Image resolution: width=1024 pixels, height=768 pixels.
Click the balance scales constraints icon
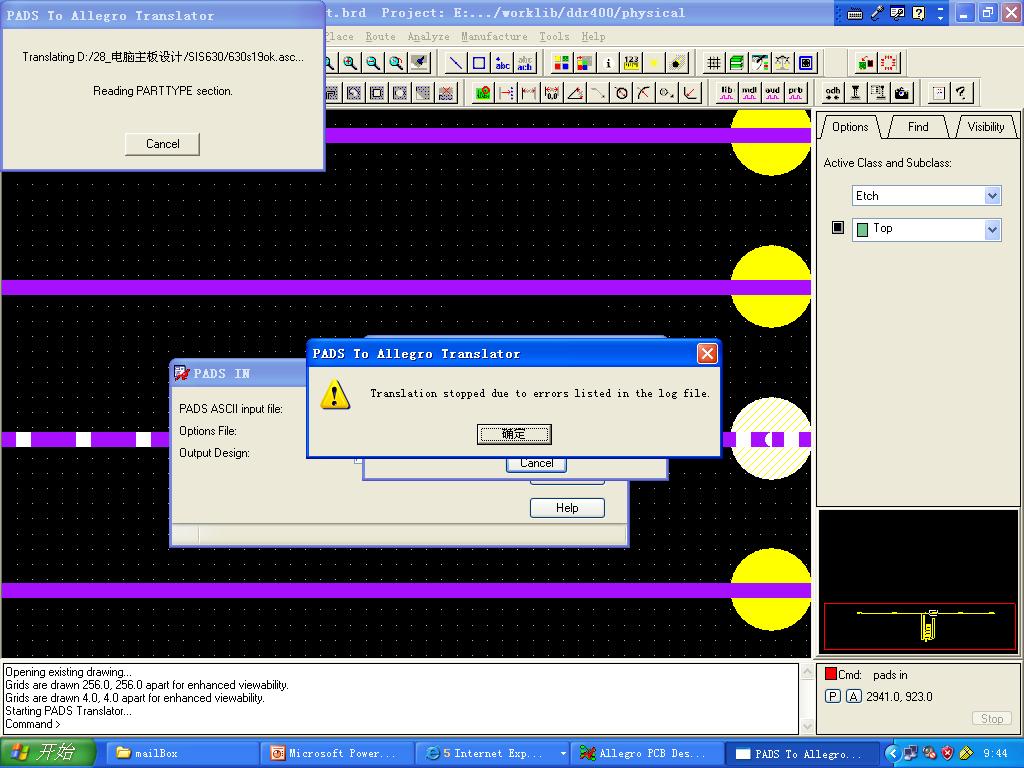[782, 63]
